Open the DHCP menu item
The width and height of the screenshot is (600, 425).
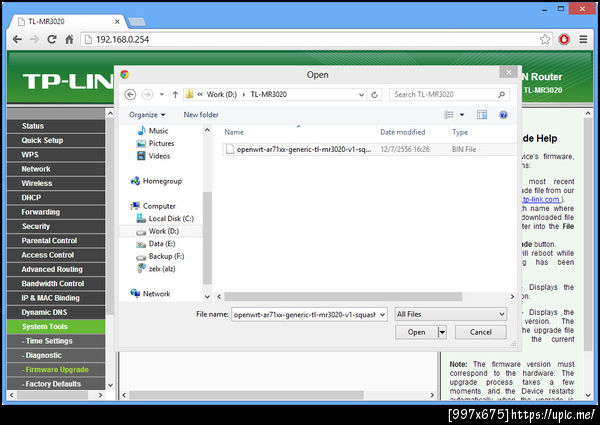[x=56, y=198]
